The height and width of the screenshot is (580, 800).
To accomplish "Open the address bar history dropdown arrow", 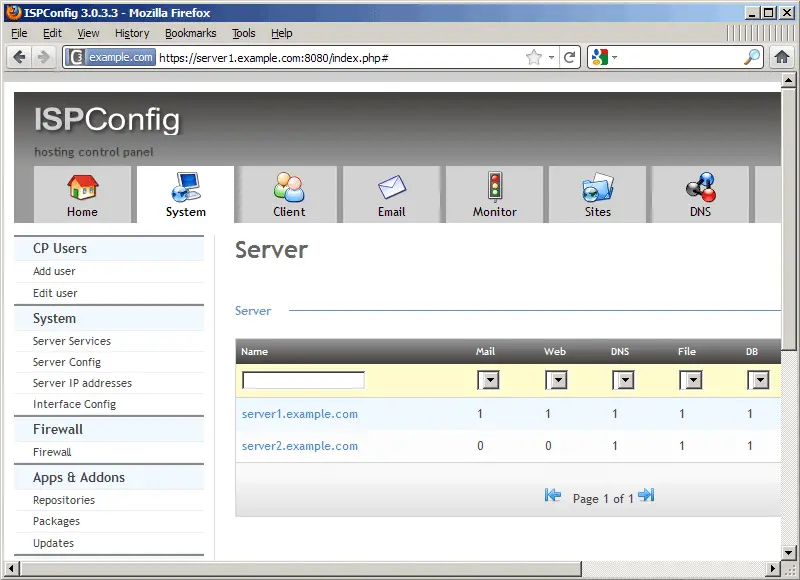I will (552, 57).
